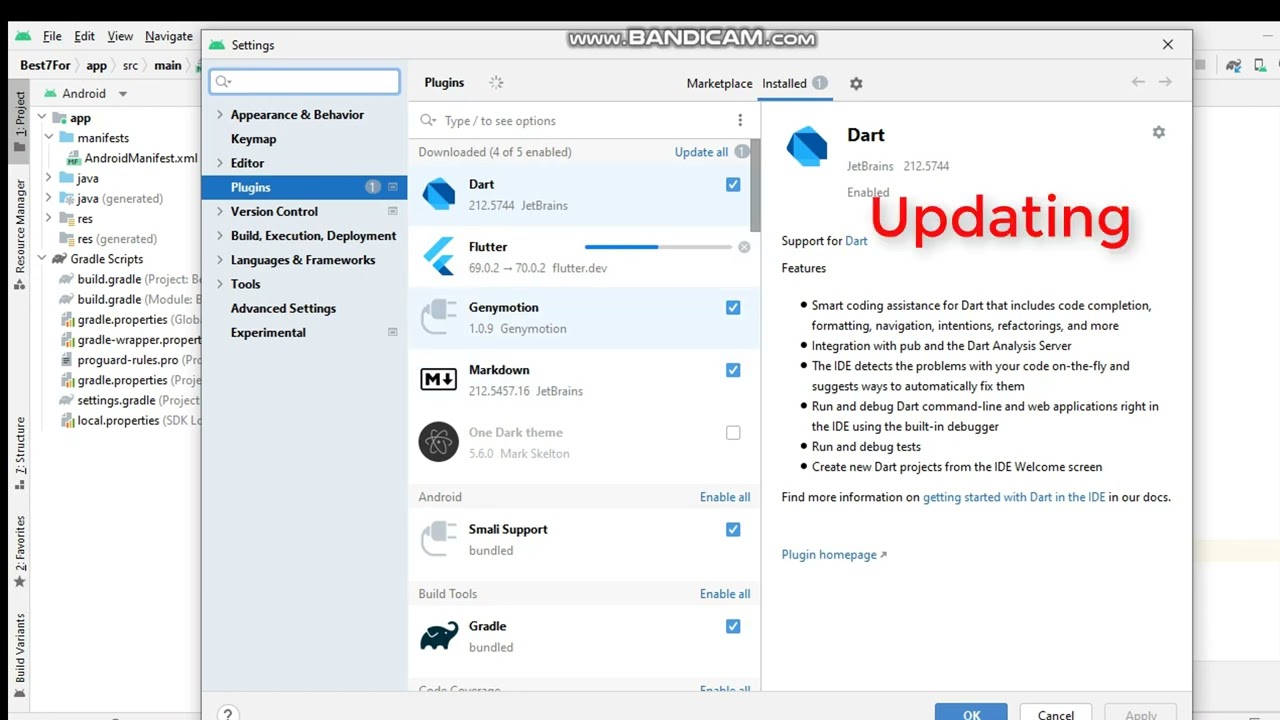The height and width of the screenshot is (720, 1280).
Task: Open the Favorites tool window
Action: click(x=19, y=552)
